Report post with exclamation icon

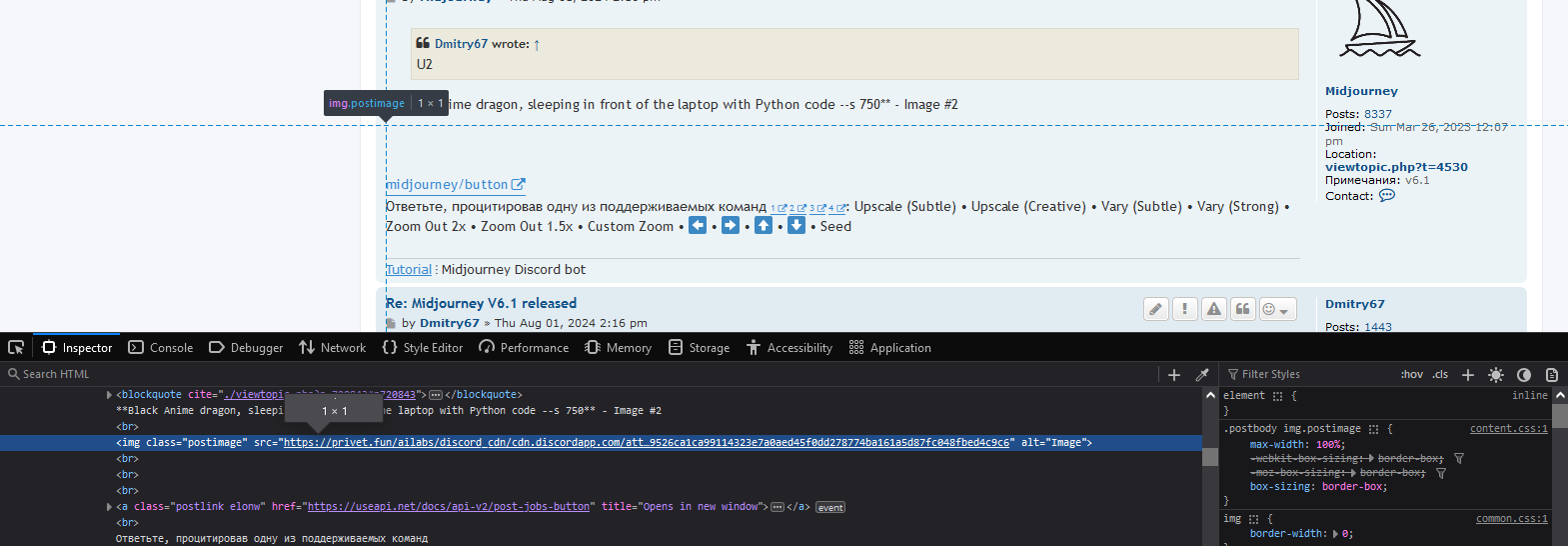click(1185, 309)
